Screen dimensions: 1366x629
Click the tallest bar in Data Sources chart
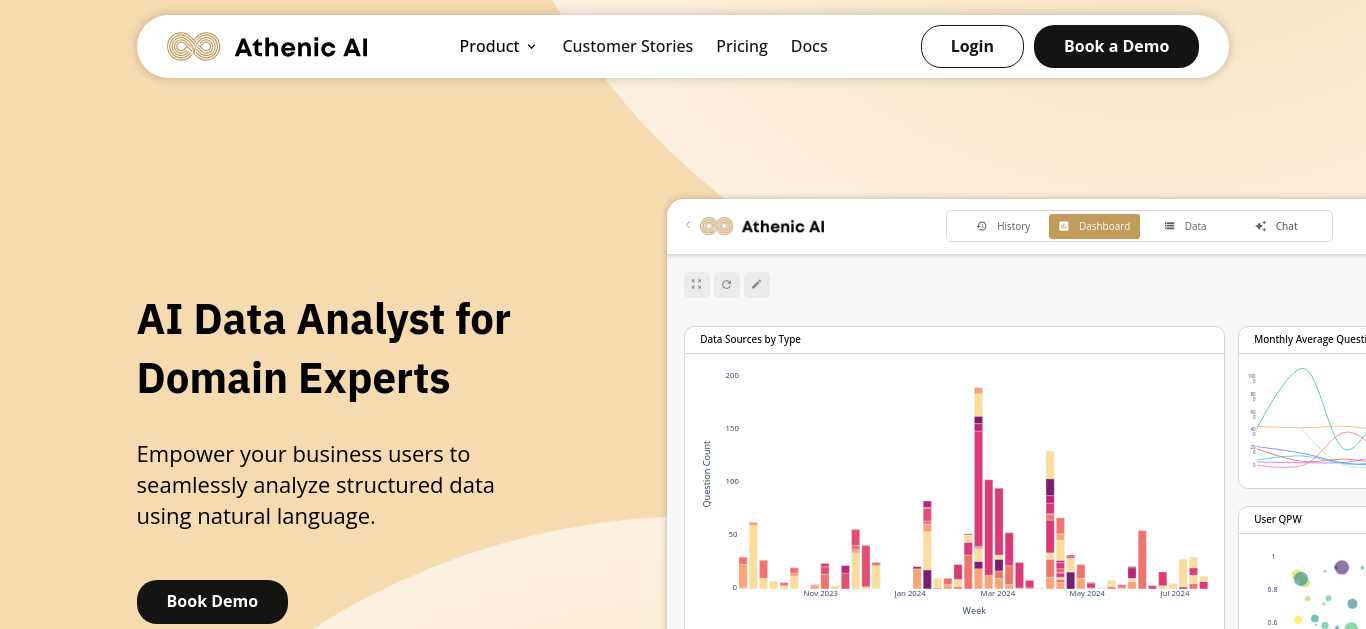click(979, 488)
